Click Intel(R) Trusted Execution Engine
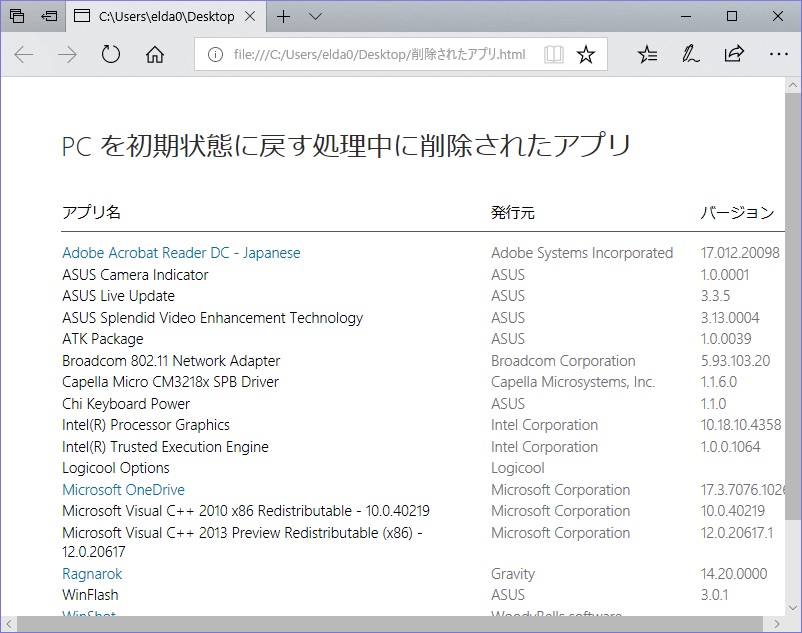The height and width of the screenshot is (633, 802). pos(165,447)
